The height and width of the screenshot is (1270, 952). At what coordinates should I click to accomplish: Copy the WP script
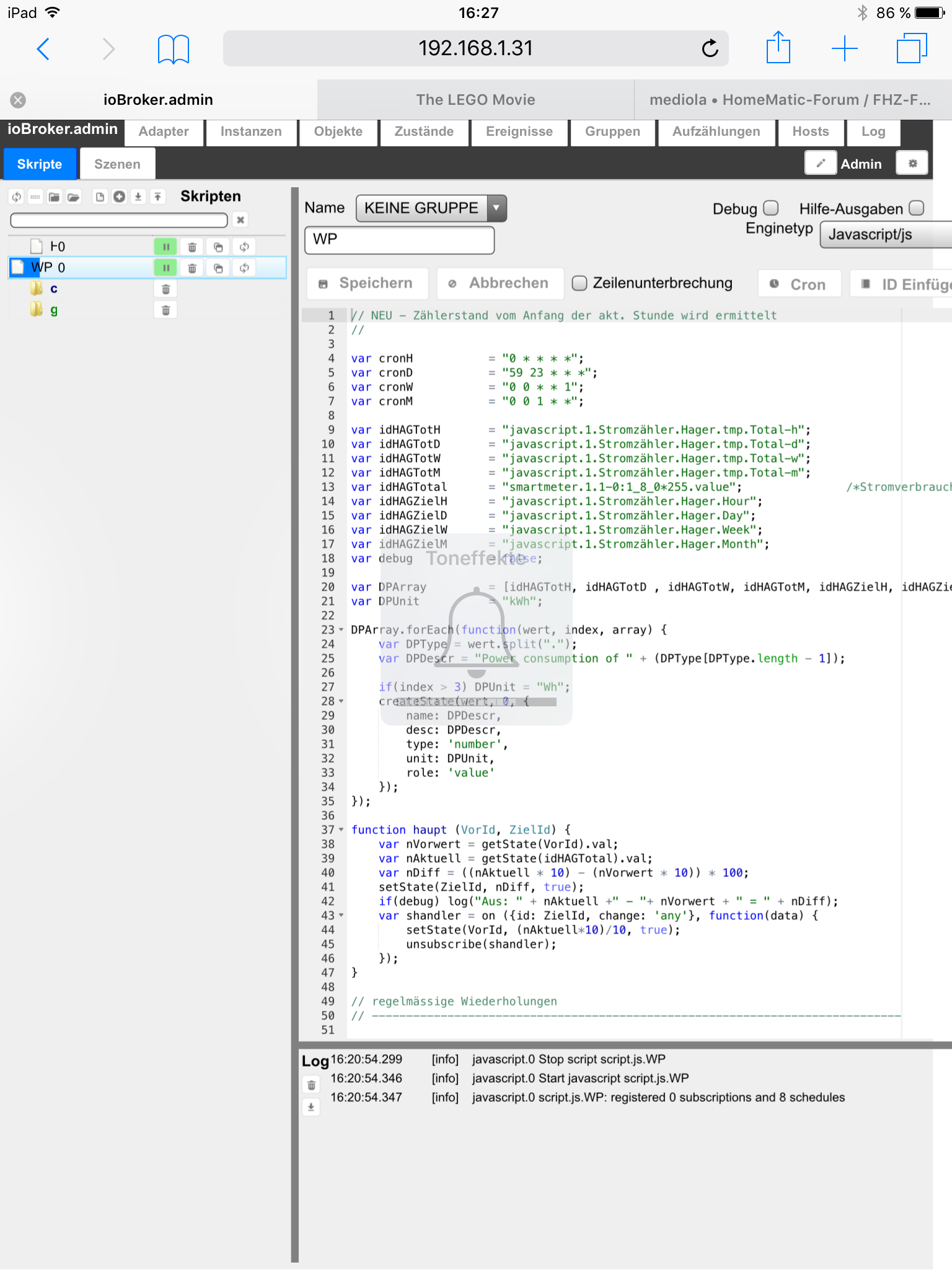point(218,268)
